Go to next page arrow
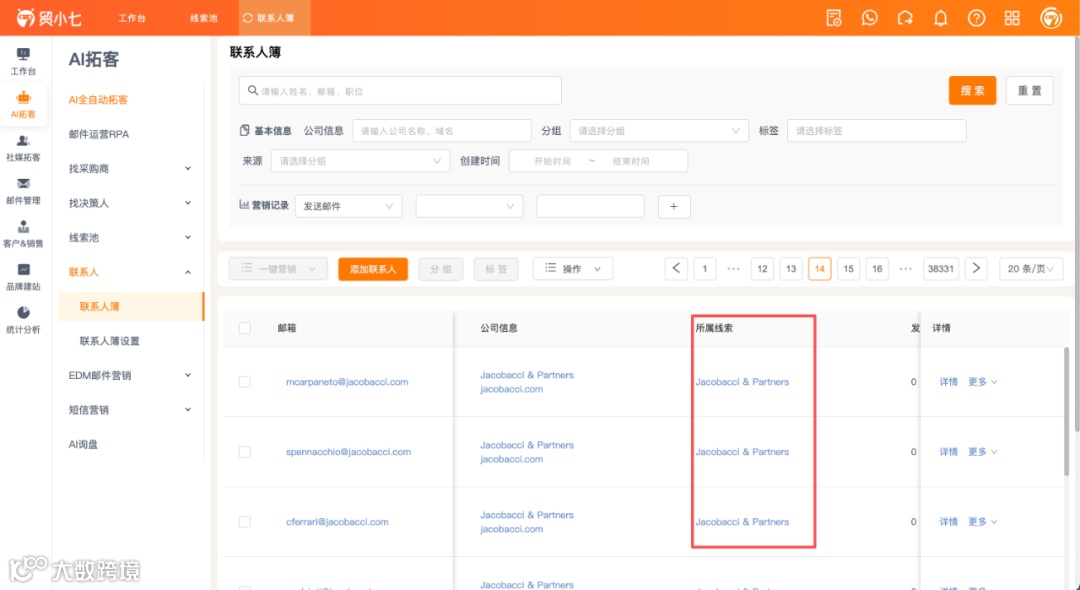The width and height of the screenshot is (1080, 590). [976, 268]
